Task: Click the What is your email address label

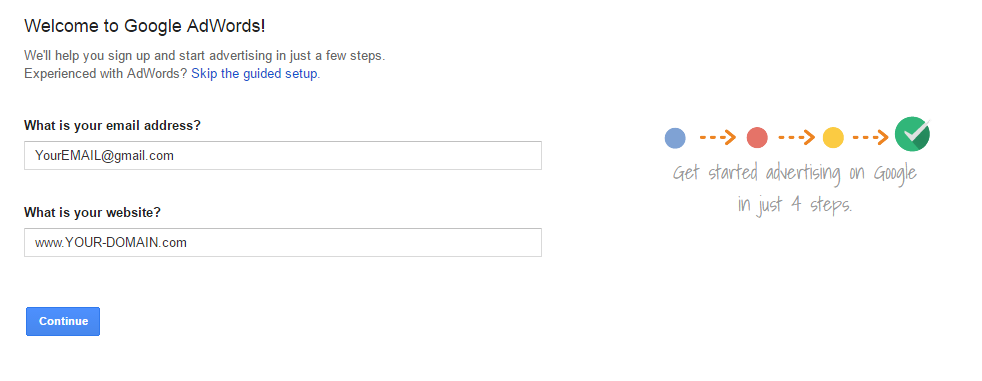Action: coord(112,125)
